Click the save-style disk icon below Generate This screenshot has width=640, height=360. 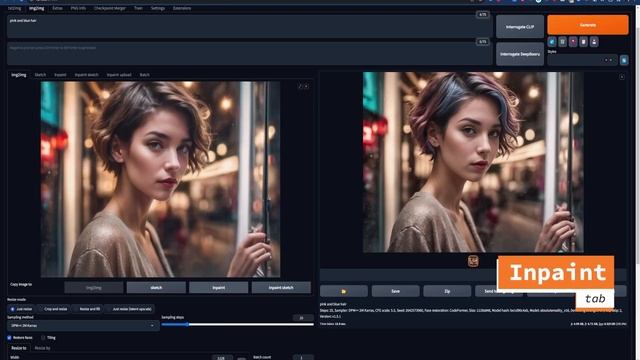[x=594, y=42]
